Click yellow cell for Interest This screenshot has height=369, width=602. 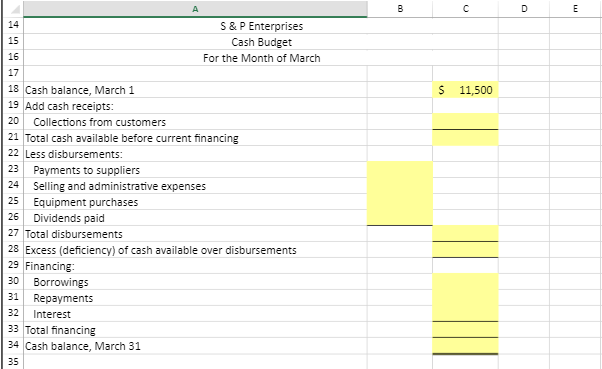point(465,314)
